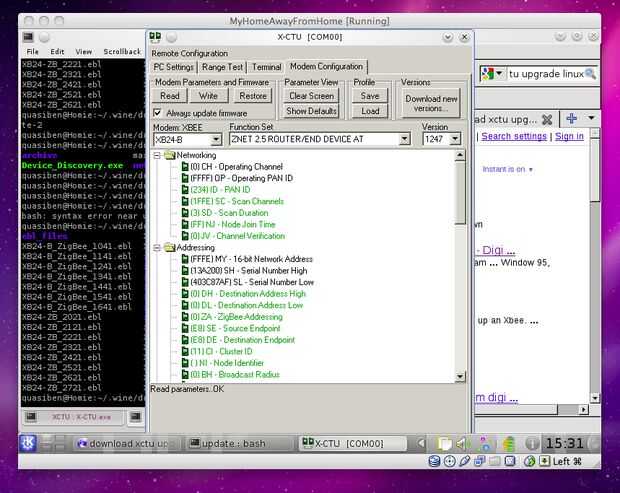Open the Modem XB24-B dropdown

tap(215, 140)
